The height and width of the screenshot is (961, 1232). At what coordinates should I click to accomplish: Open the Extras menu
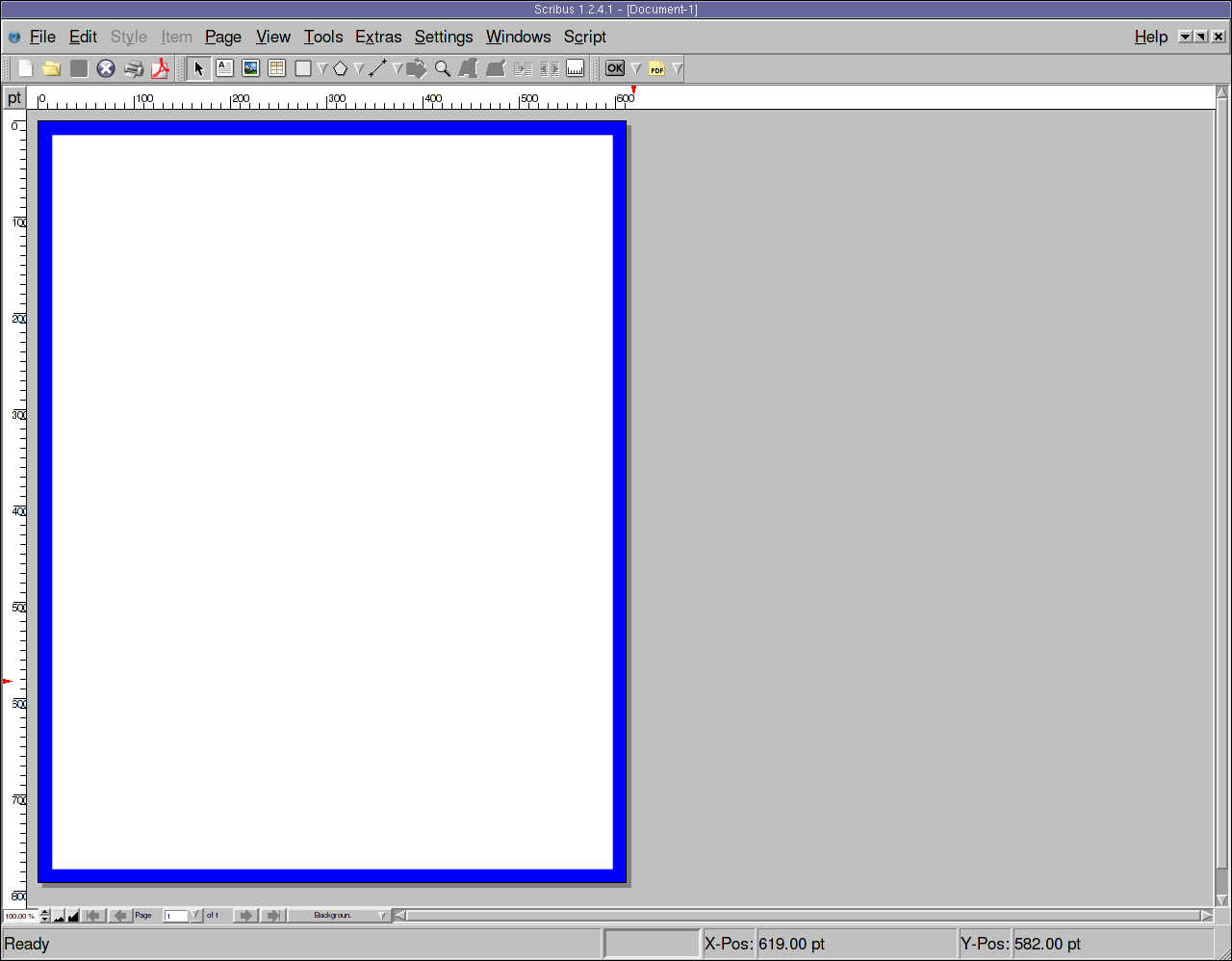click(x=378, y=37)
